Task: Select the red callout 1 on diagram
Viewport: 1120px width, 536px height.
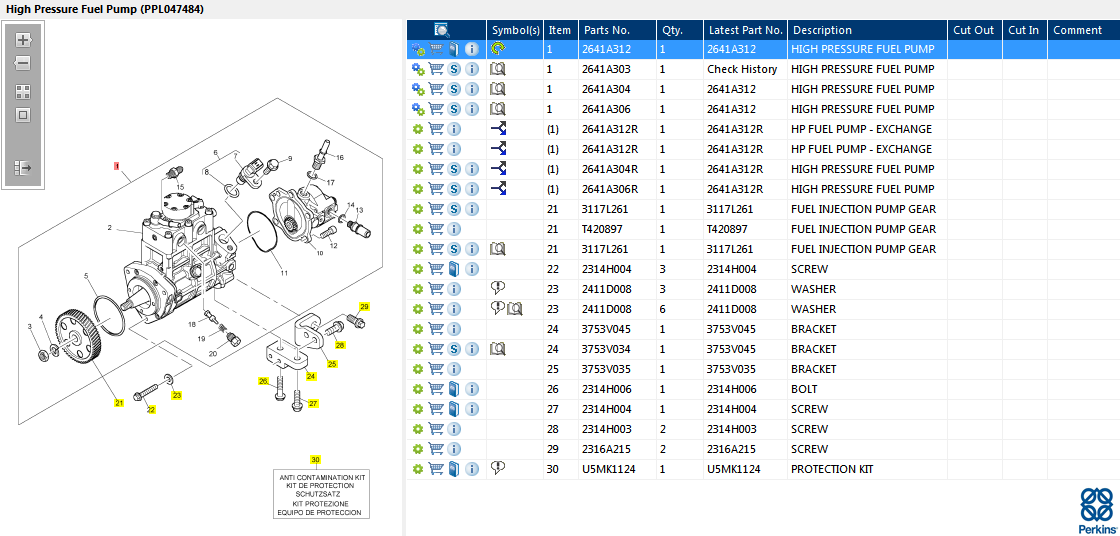Action: [118, 166]
